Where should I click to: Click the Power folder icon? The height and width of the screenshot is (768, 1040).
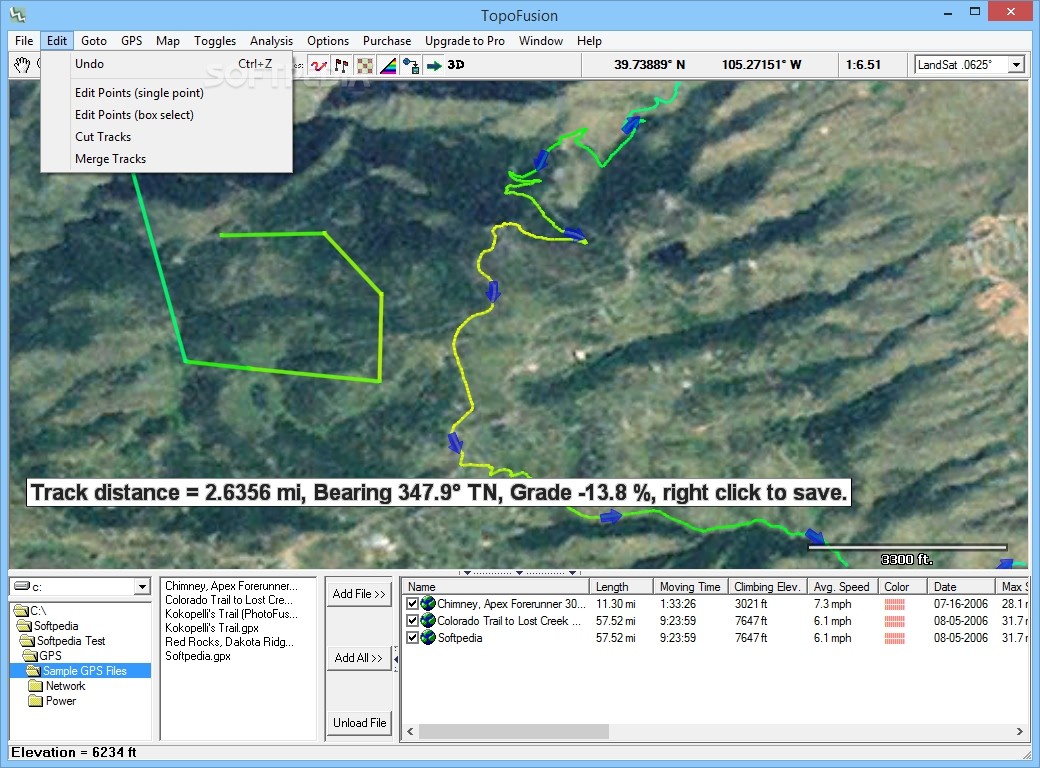pos(36,701)
